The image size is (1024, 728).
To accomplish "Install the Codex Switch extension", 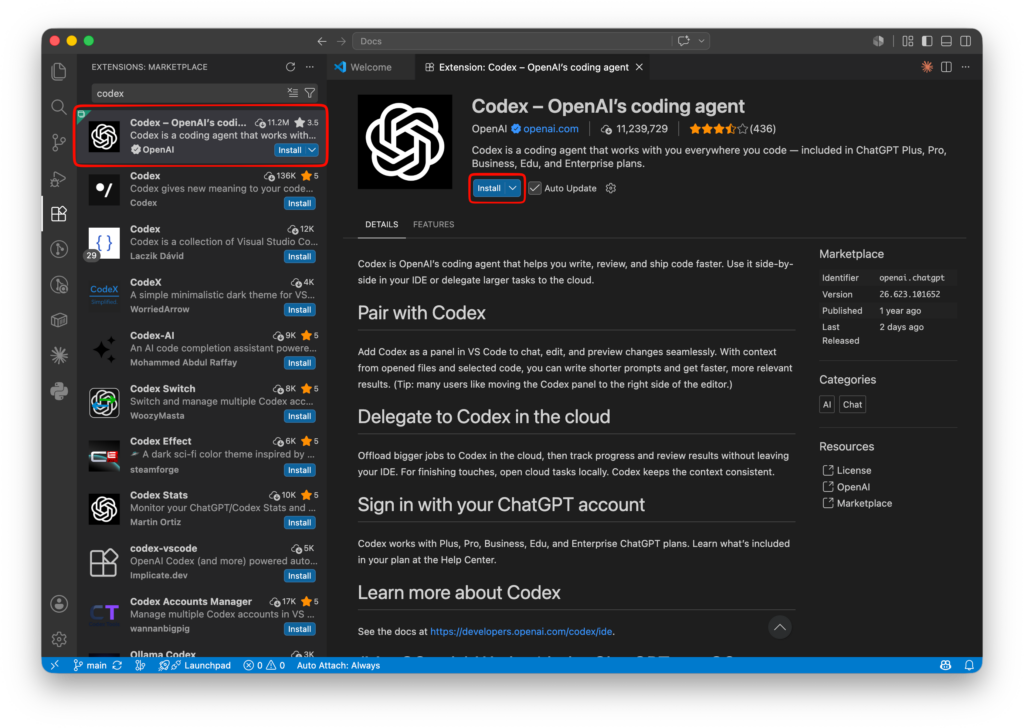I will [x=300, y=416].
